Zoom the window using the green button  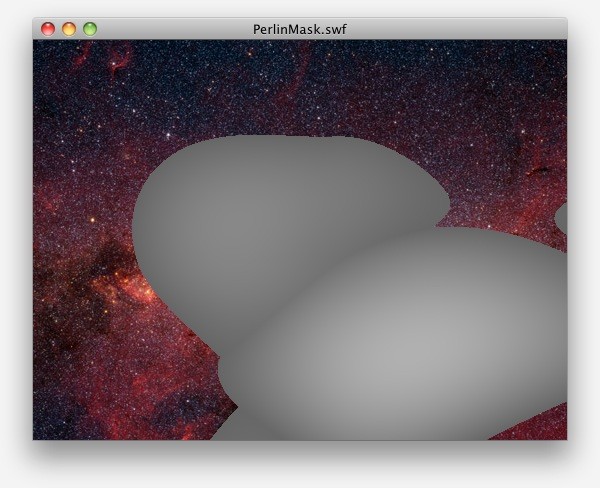(90, 29)
